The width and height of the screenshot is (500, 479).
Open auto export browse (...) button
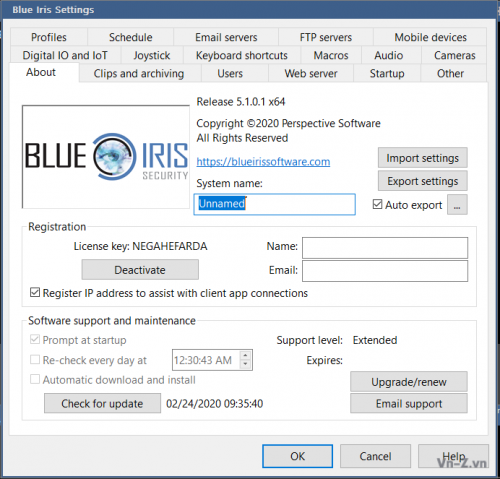coord(457,204)
